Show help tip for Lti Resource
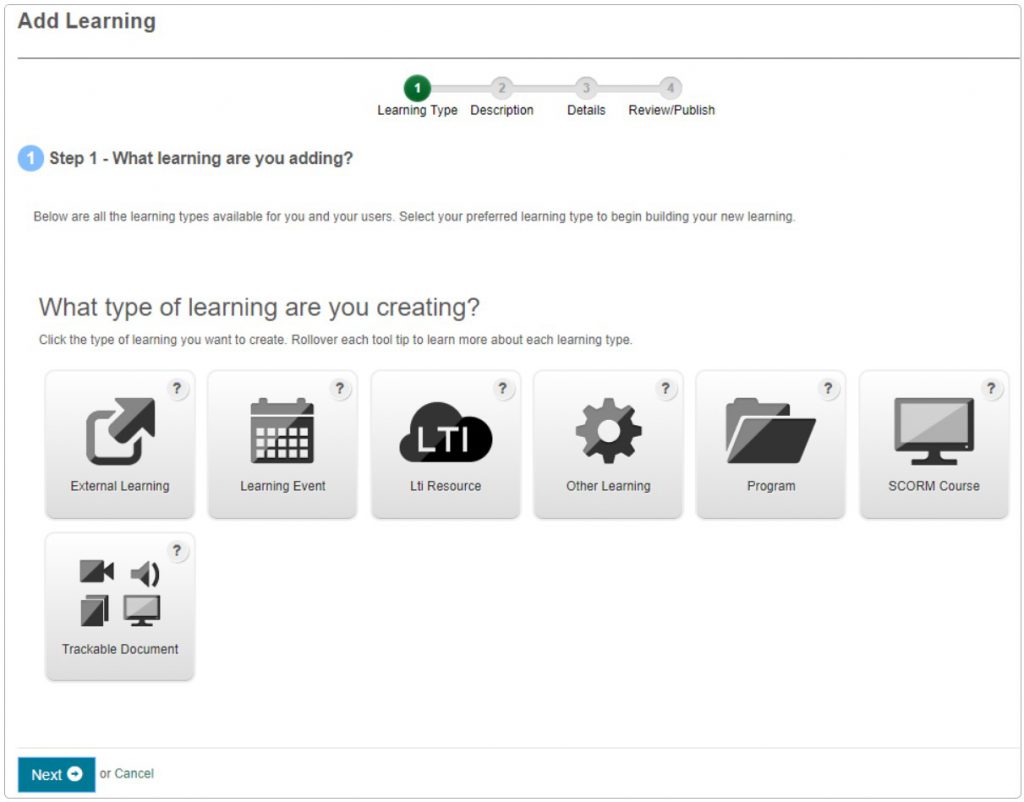Screen dimensions: 1024x802 [x=503, y=389]
